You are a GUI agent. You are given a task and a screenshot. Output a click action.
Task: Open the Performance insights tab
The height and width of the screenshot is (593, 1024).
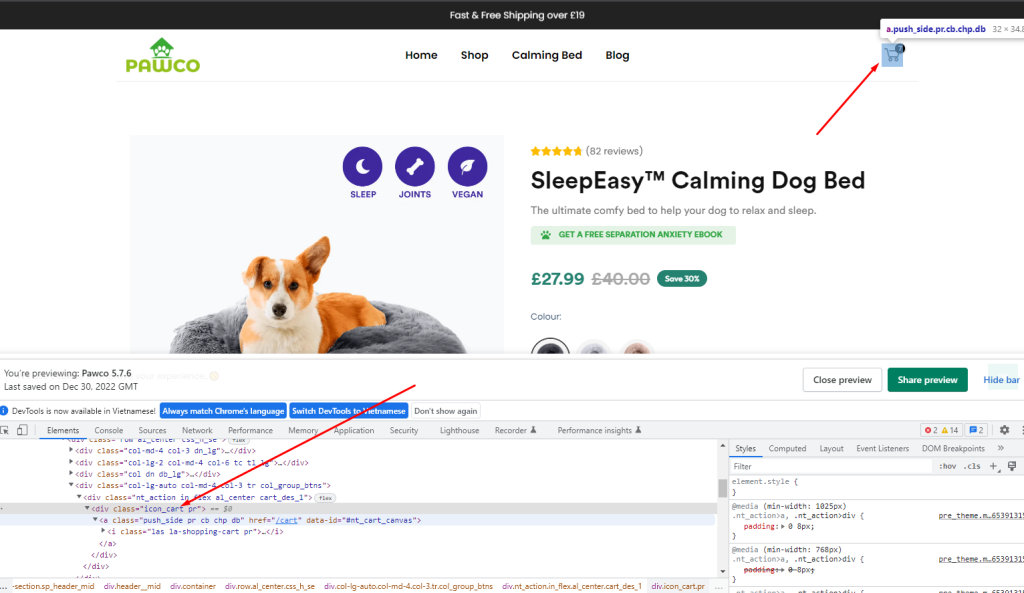coord(600,430)
